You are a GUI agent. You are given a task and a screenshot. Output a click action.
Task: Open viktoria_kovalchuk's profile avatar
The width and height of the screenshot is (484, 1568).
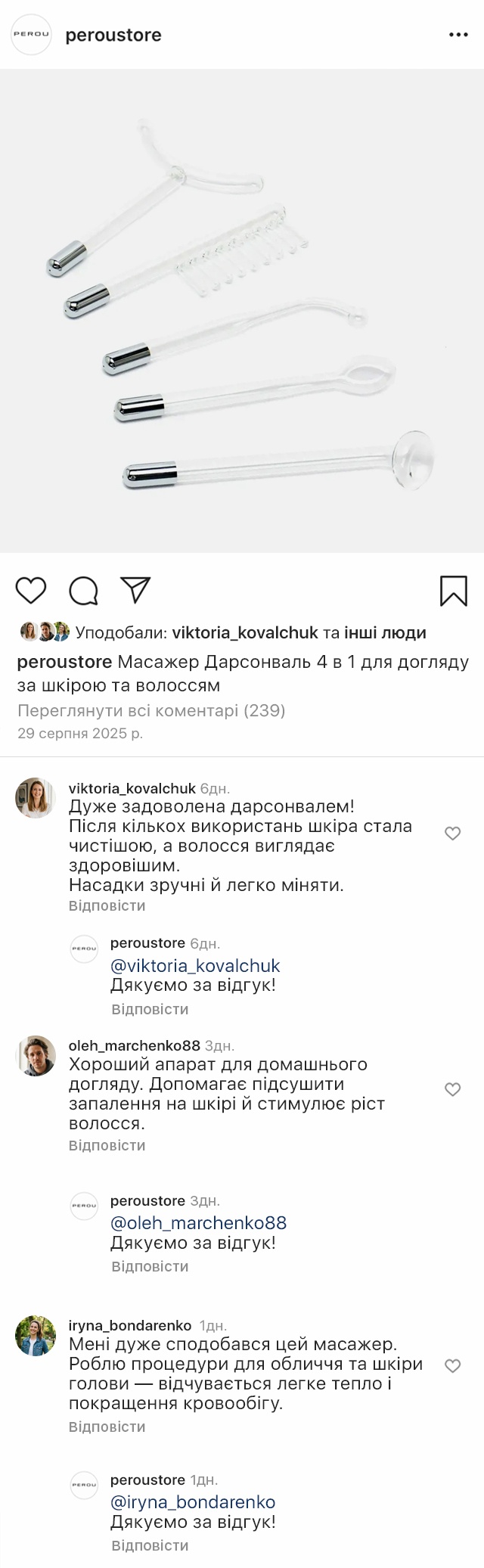click(x=36, y=797)
